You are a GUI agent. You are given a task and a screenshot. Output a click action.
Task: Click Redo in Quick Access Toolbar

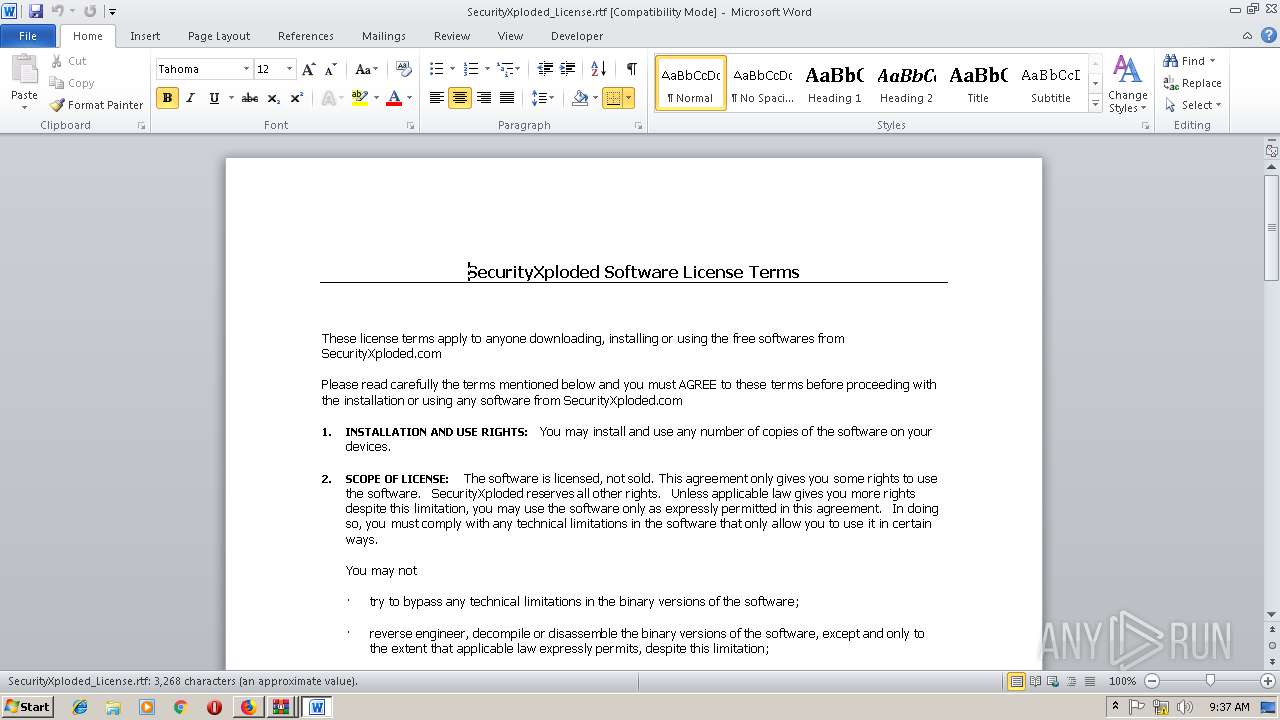pyautogui.click(x=90, y=11)
